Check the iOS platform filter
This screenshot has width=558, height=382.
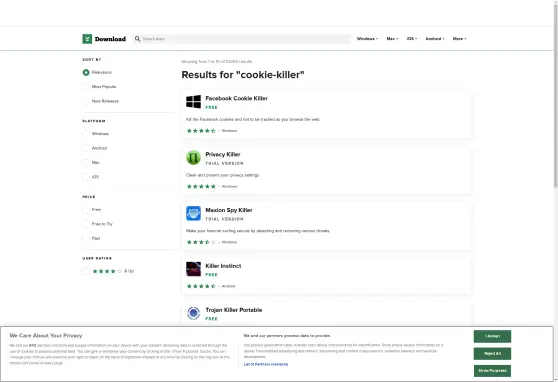point(86,177)
